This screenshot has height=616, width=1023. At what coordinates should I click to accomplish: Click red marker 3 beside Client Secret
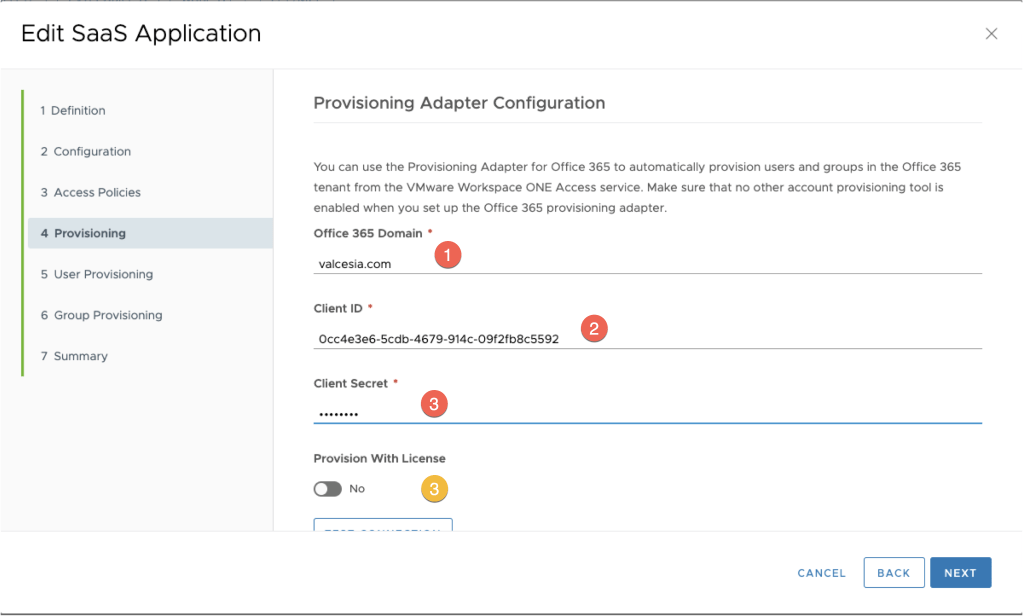tap(433, 404)
